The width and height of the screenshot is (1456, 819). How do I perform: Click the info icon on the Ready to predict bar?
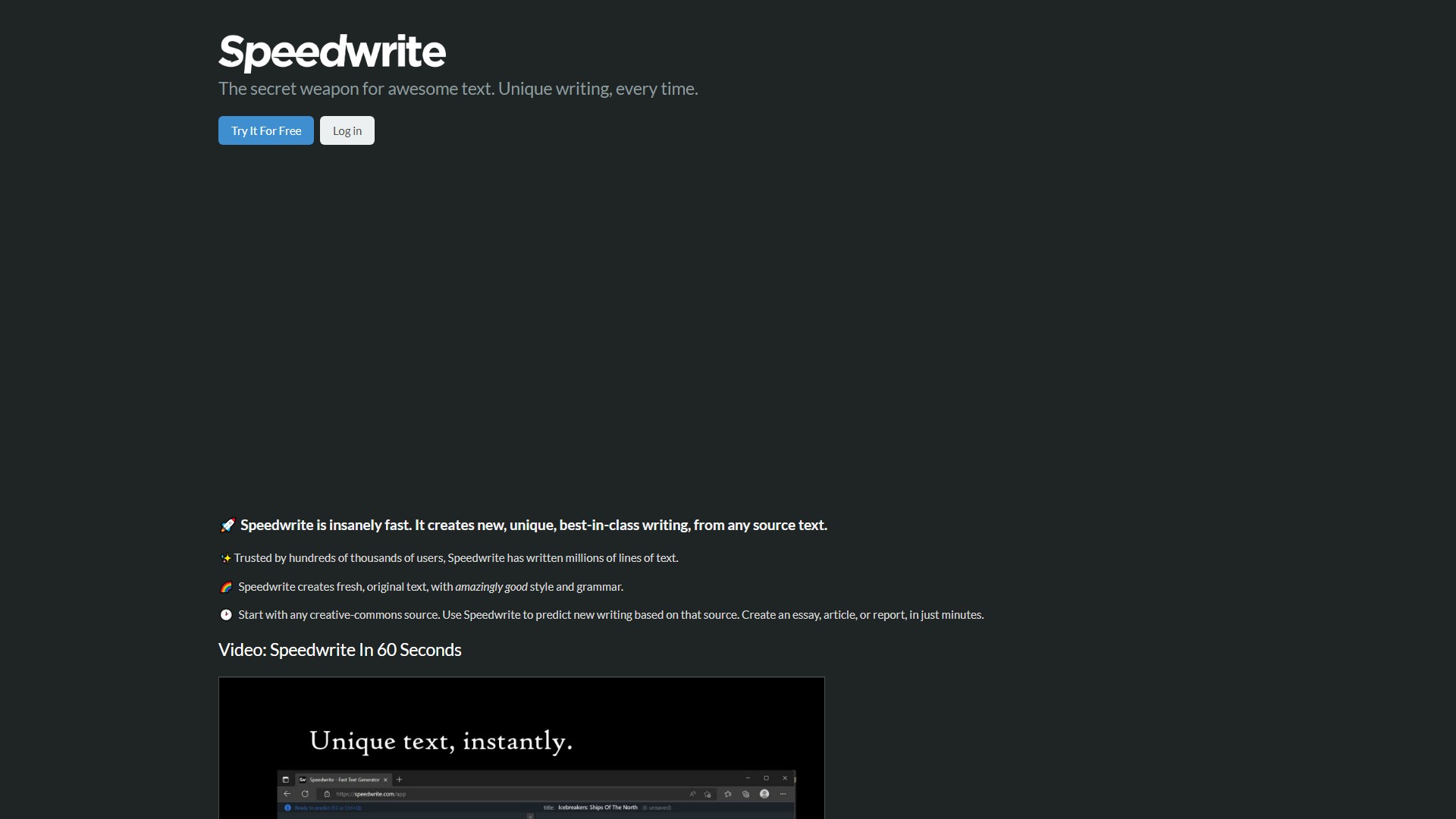click(287, 807)
